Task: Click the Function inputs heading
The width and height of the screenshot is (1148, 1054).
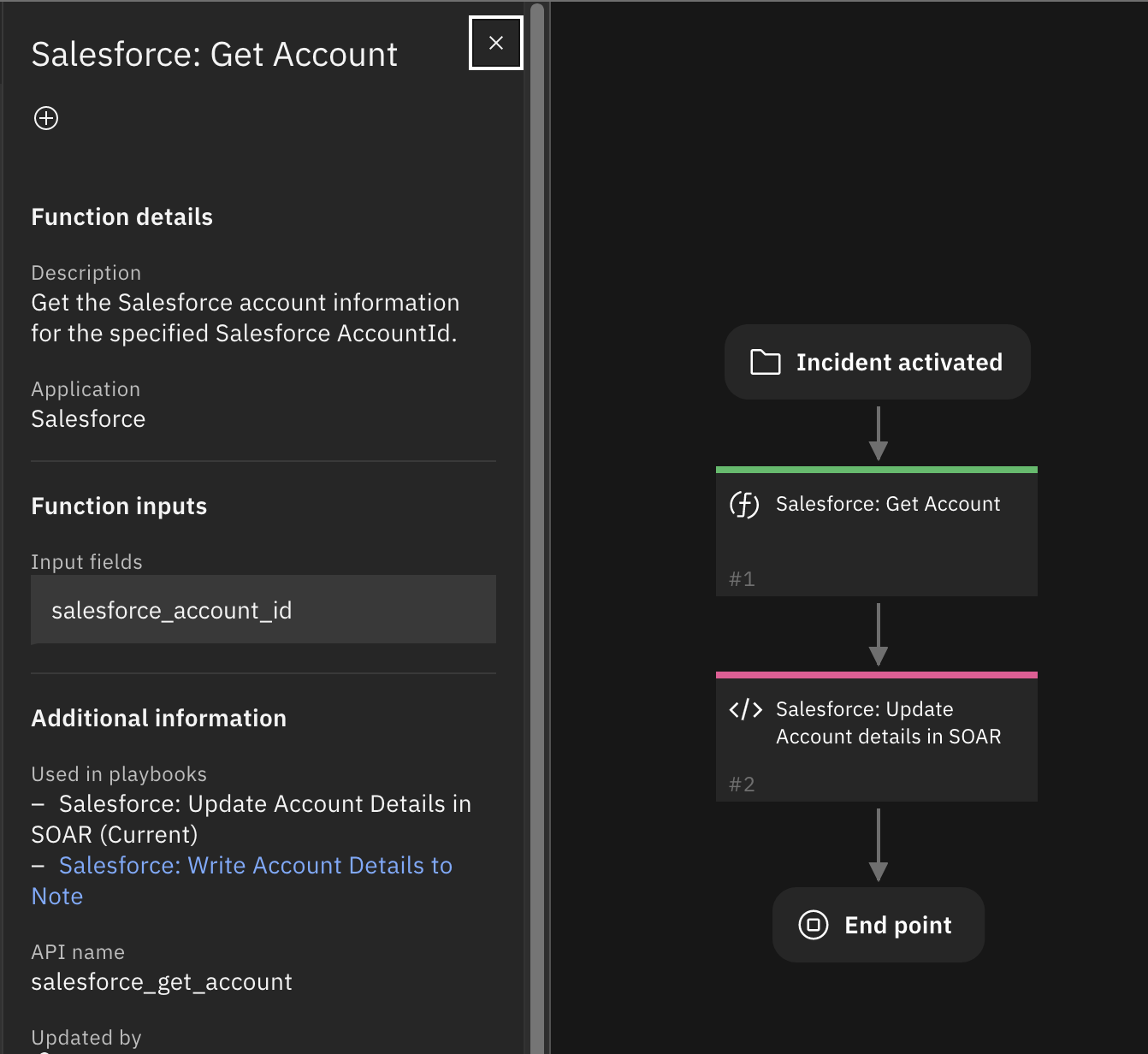Action: coord(120,506)
